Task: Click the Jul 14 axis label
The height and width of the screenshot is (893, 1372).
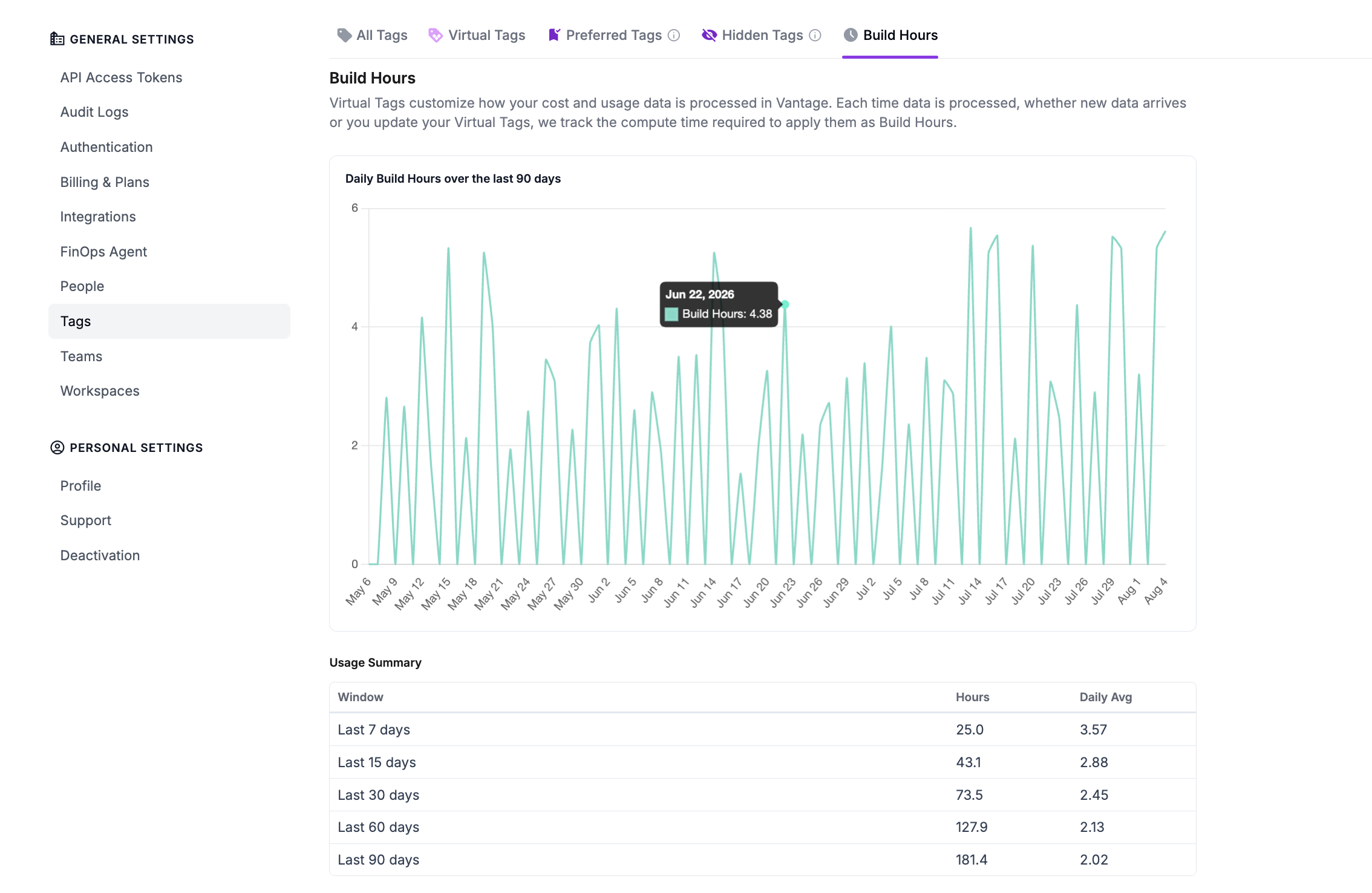Action: 970,591
